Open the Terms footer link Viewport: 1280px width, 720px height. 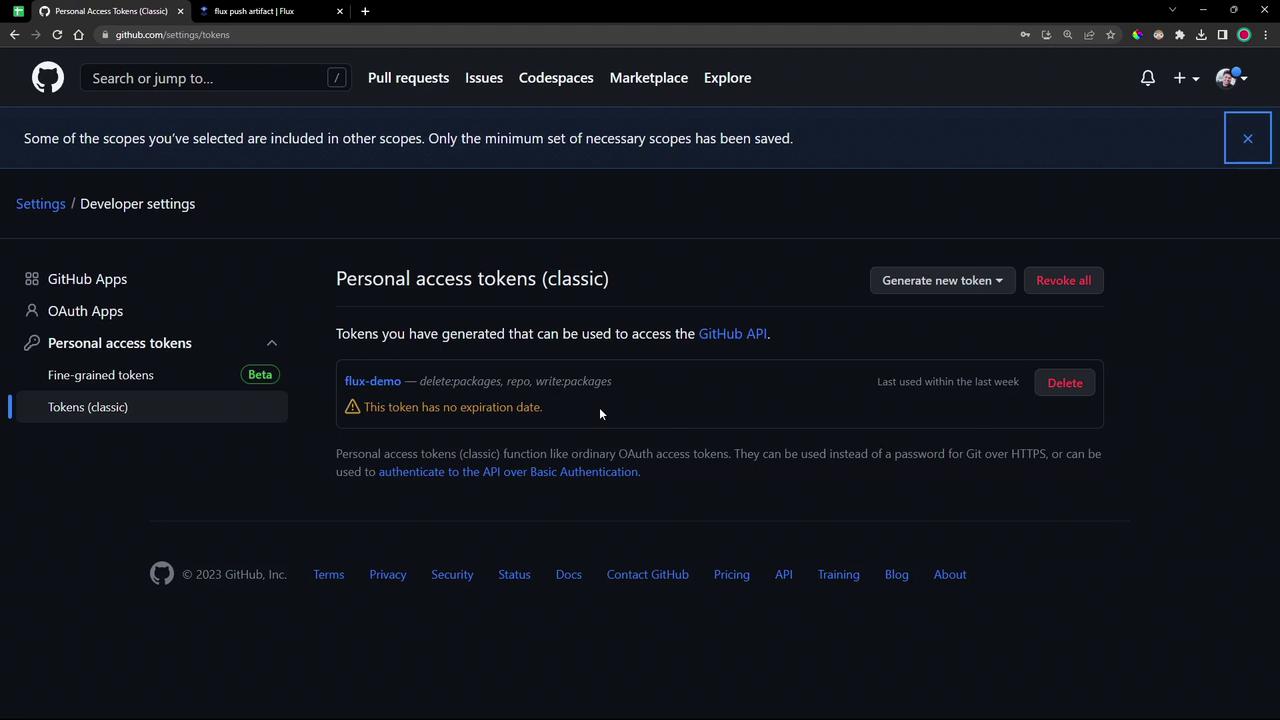click(x=328, y=575)
